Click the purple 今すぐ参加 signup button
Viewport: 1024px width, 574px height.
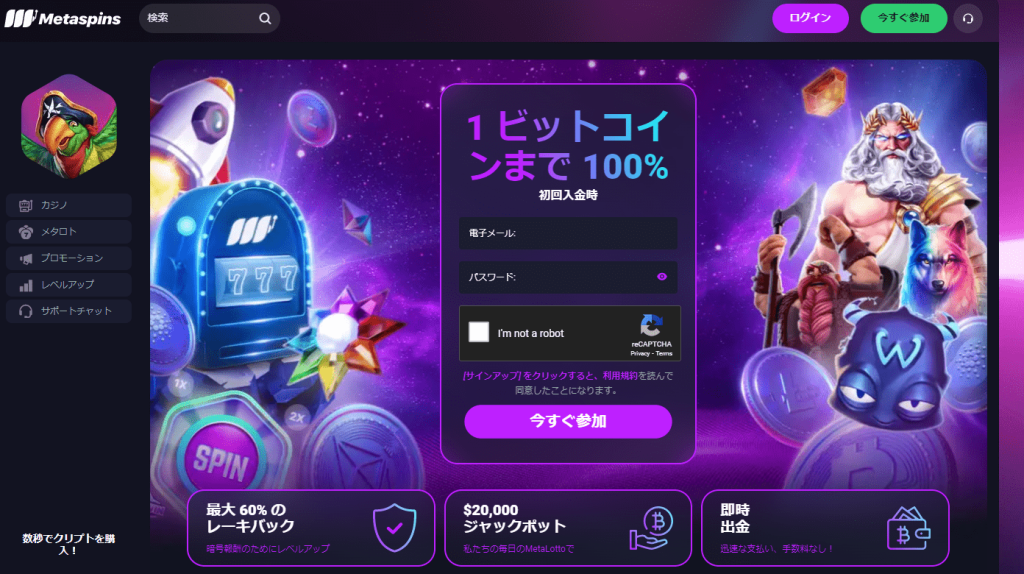click(x=568, y=421)
